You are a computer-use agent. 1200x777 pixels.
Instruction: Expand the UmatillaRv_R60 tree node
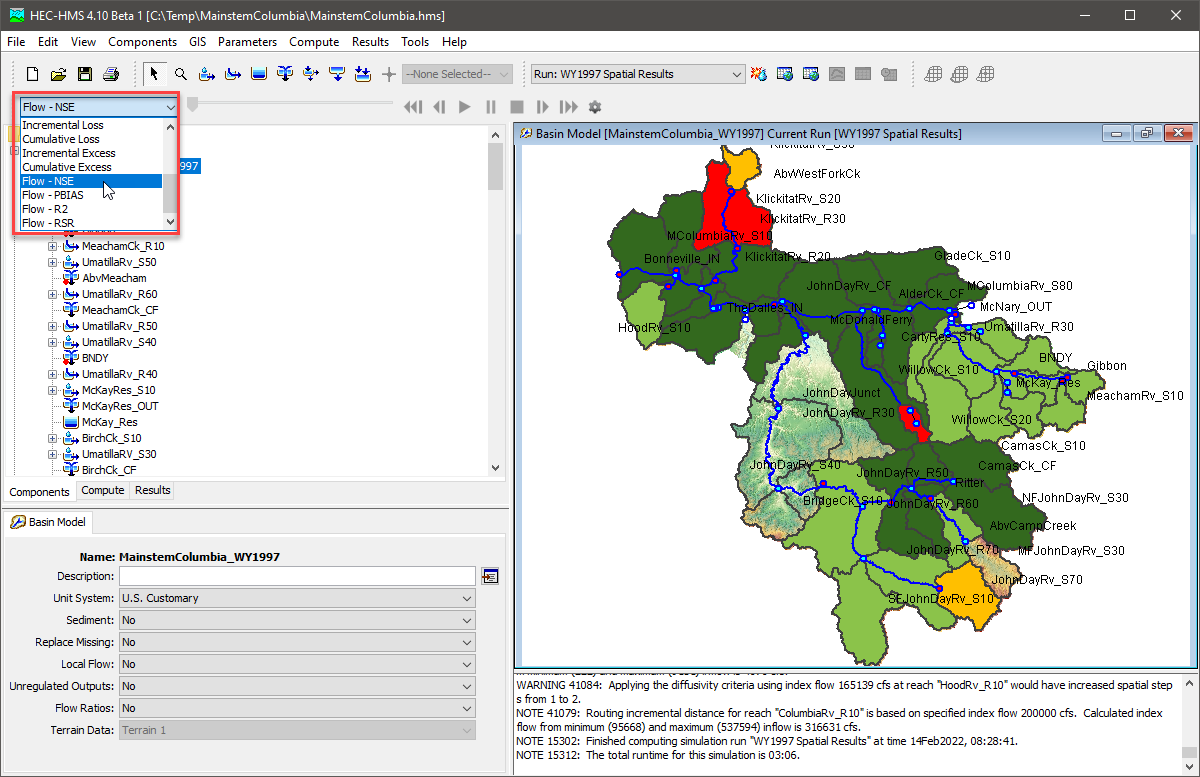pos(53,294)
